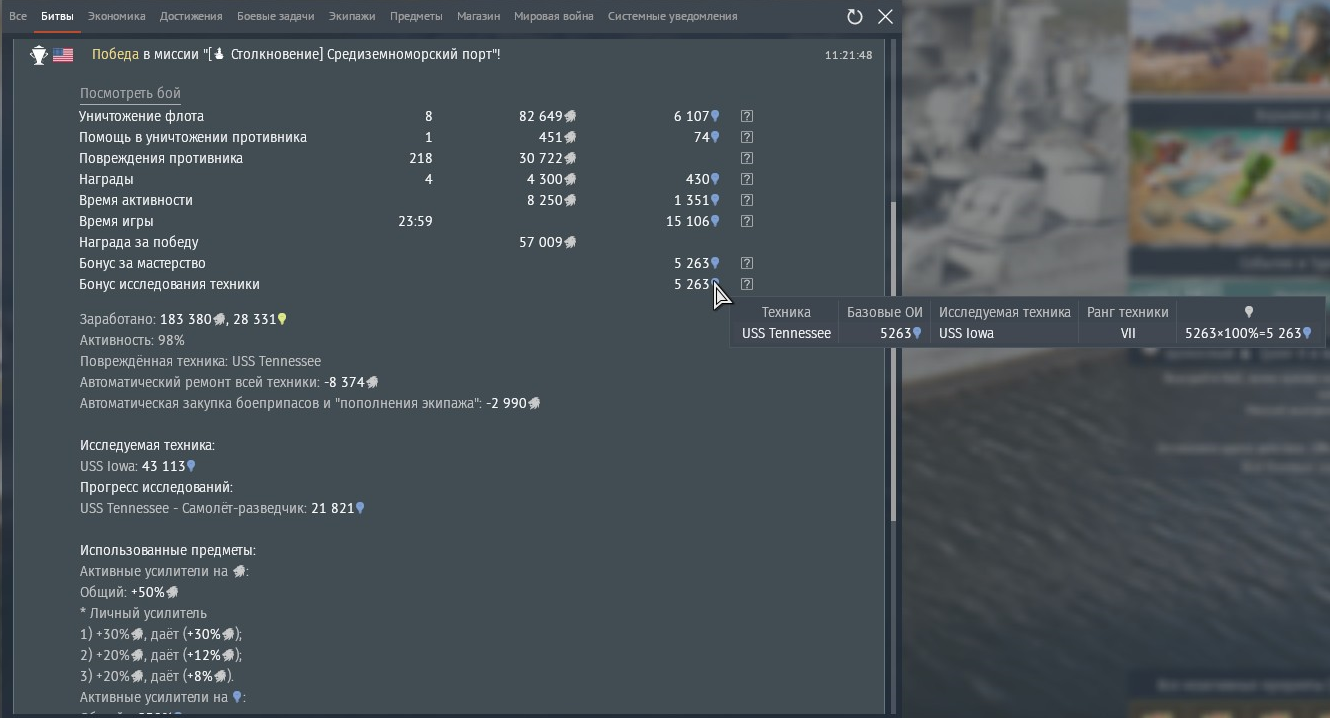Click help icon for Время игры row
Image resolution: width=1330 pixels, height=718 pixels.
(x=746, y=221)
